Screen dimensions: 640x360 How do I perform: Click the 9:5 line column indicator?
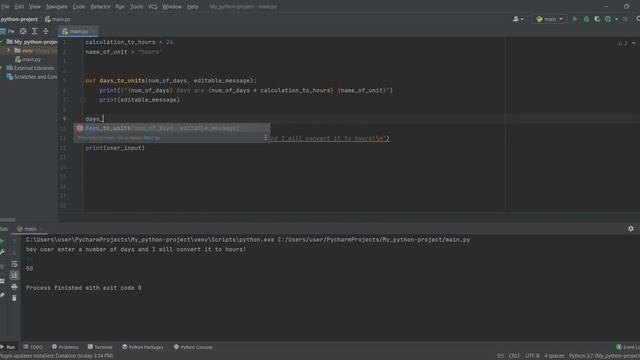click(x=500, y=356)
